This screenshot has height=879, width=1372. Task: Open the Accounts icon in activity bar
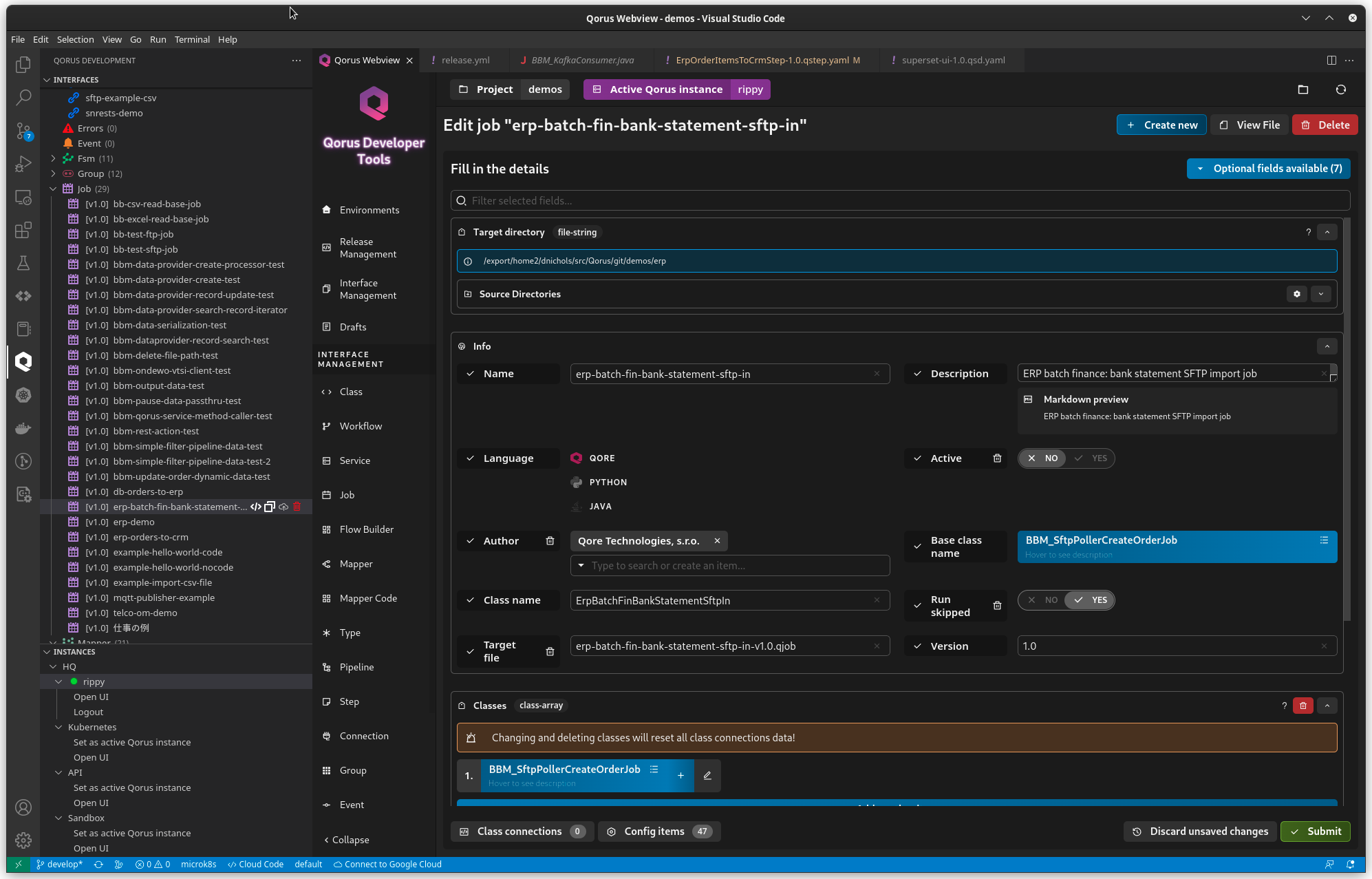(23, 807)
